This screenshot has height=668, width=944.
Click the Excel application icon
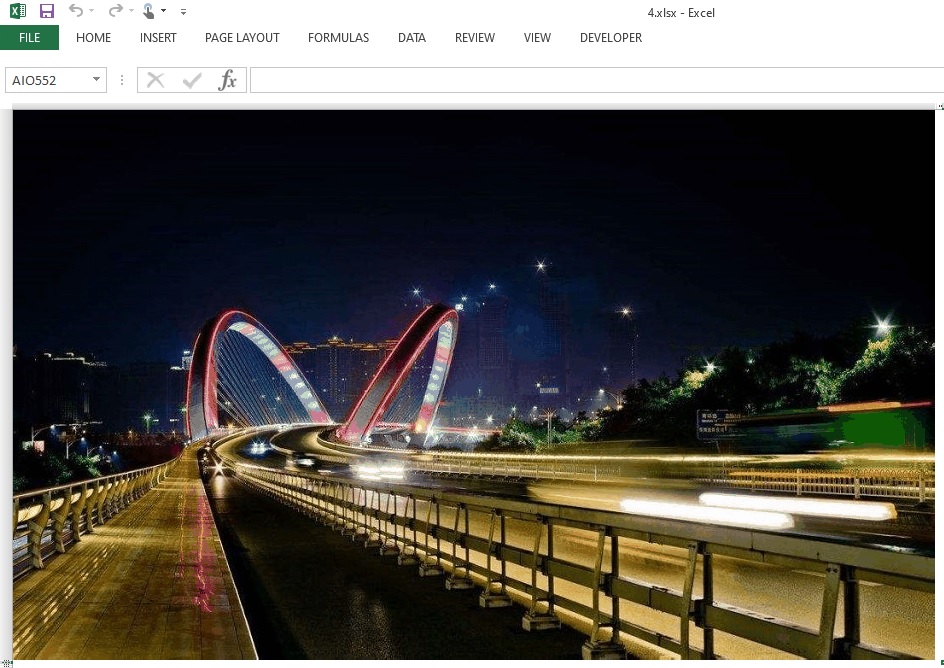(17, 12)
